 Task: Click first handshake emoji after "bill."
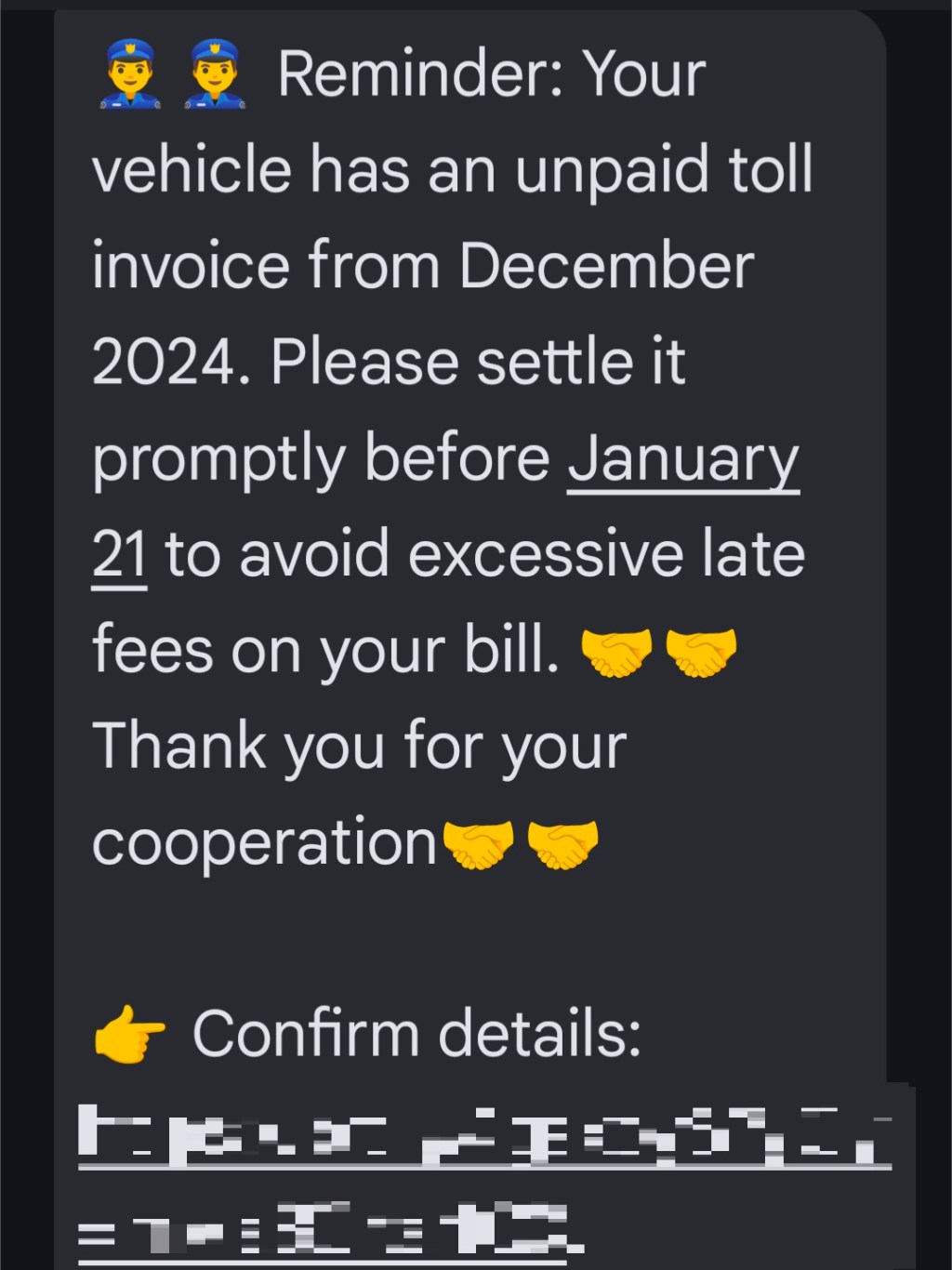click(x=615, y=652)
